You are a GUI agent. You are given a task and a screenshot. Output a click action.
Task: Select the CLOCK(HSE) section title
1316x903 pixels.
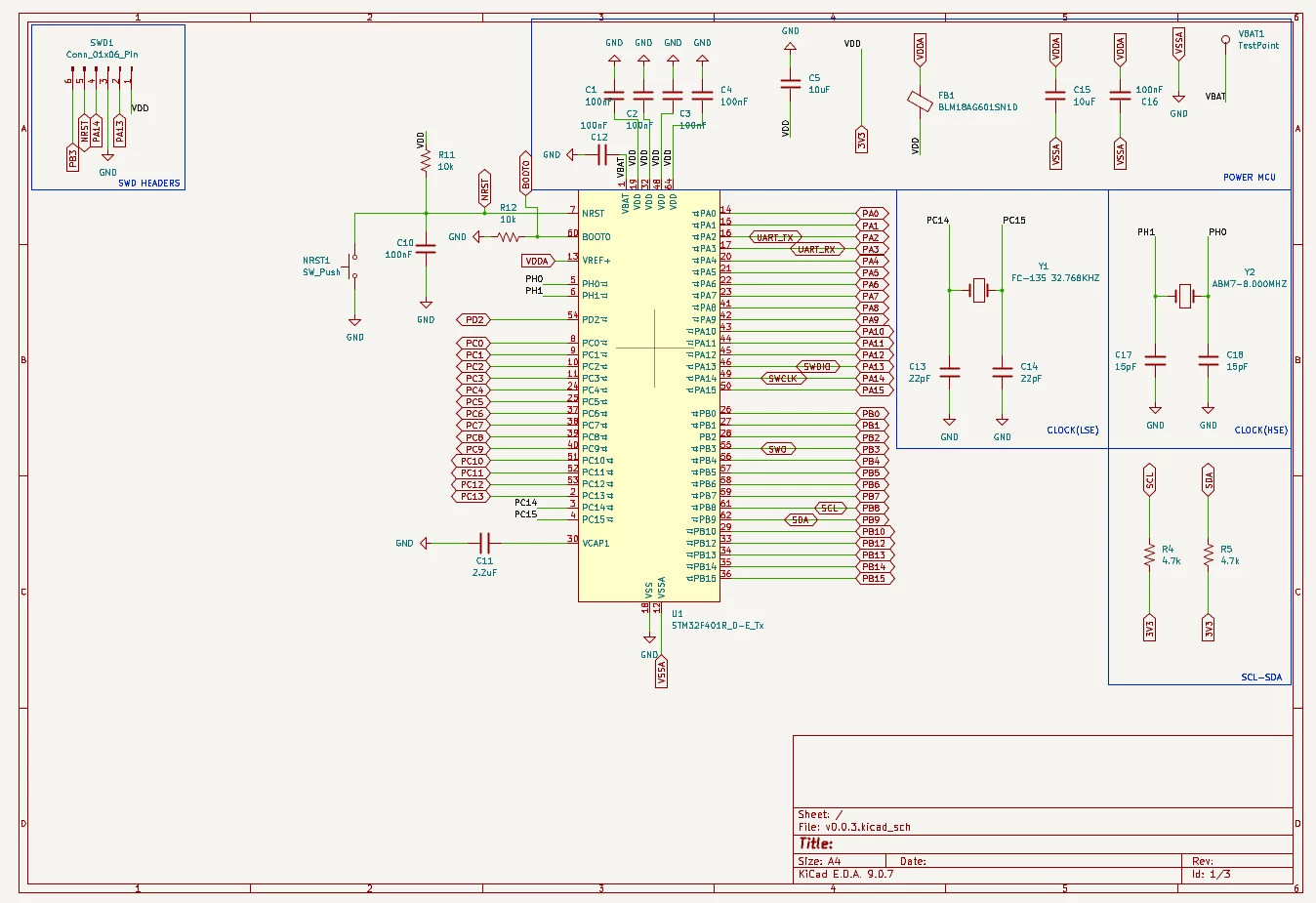coord(1261,431)
